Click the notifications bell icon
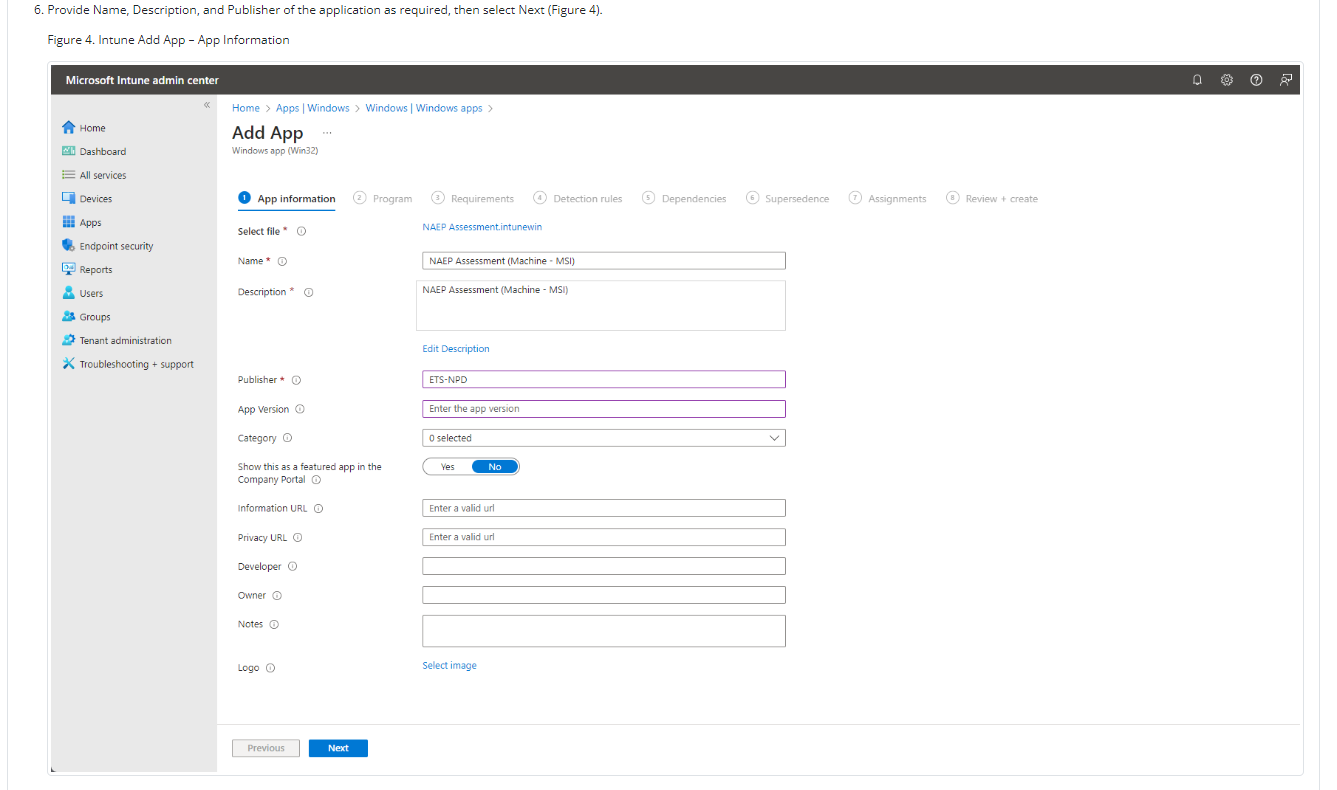1337x790 pixels. 1197,80
